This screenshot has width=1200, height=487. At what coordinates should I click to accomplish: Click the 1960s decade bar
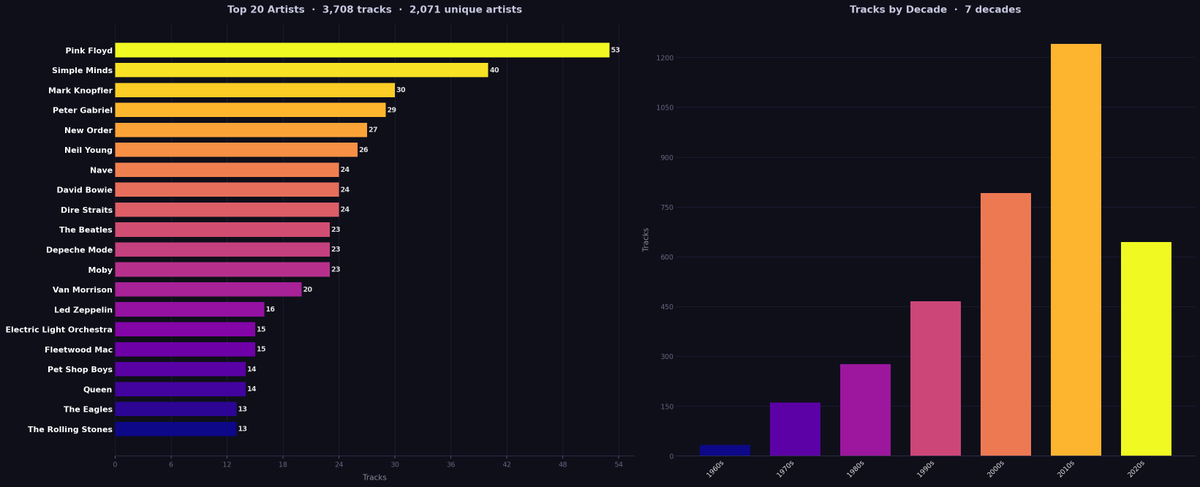point(725,450)
